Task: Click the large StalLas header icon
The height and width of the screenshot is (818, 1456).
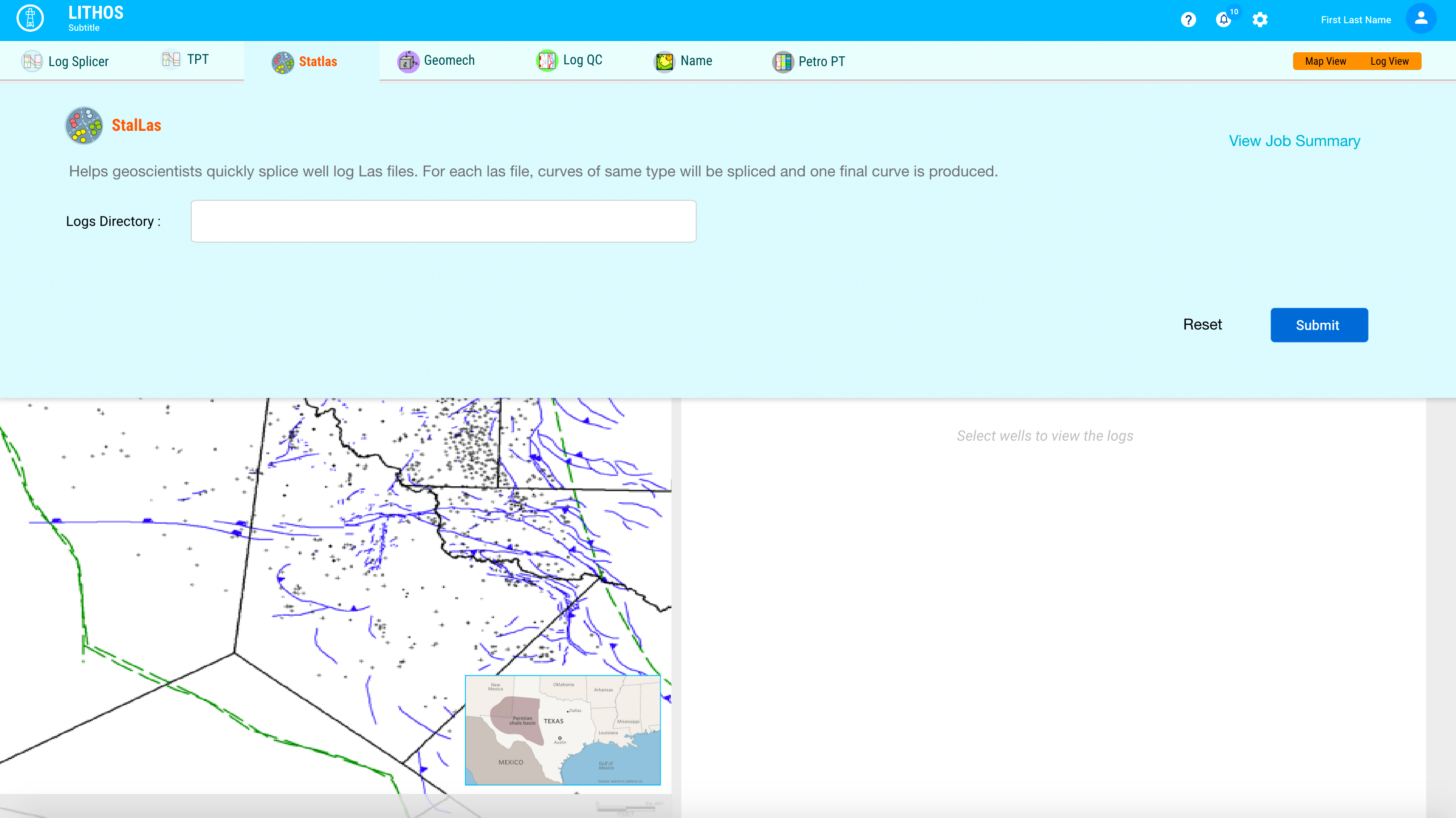Action: click(84, 125)
